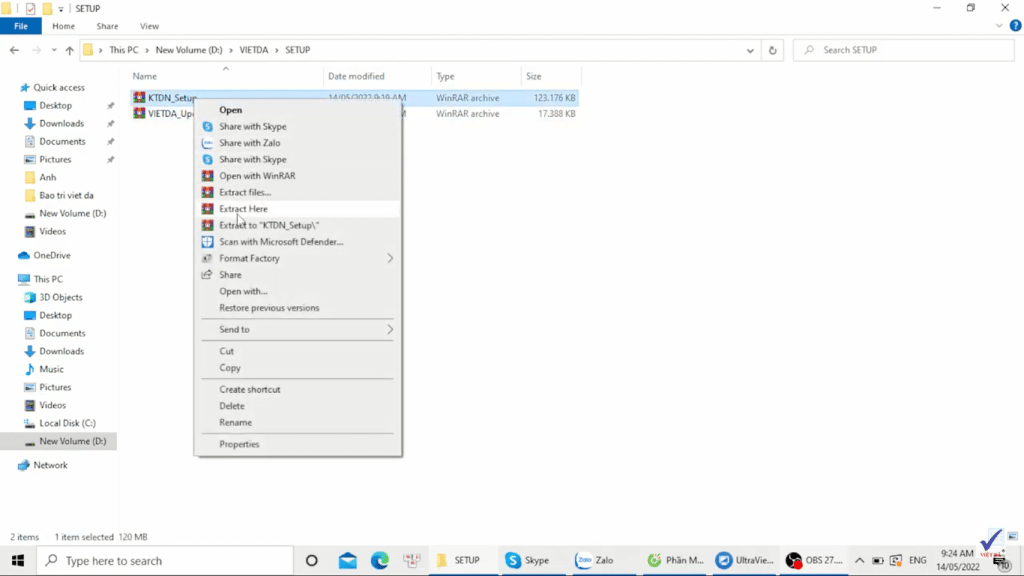
Task: Select Local Disk (C:) in the navigation pane
Action: pos(67,423)
